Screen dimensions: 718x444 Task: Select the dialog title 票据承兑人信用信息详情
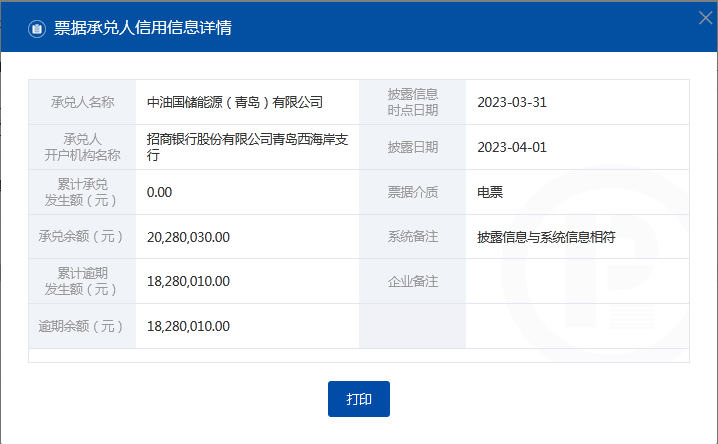pyautogui.click(x=143, y=27)
